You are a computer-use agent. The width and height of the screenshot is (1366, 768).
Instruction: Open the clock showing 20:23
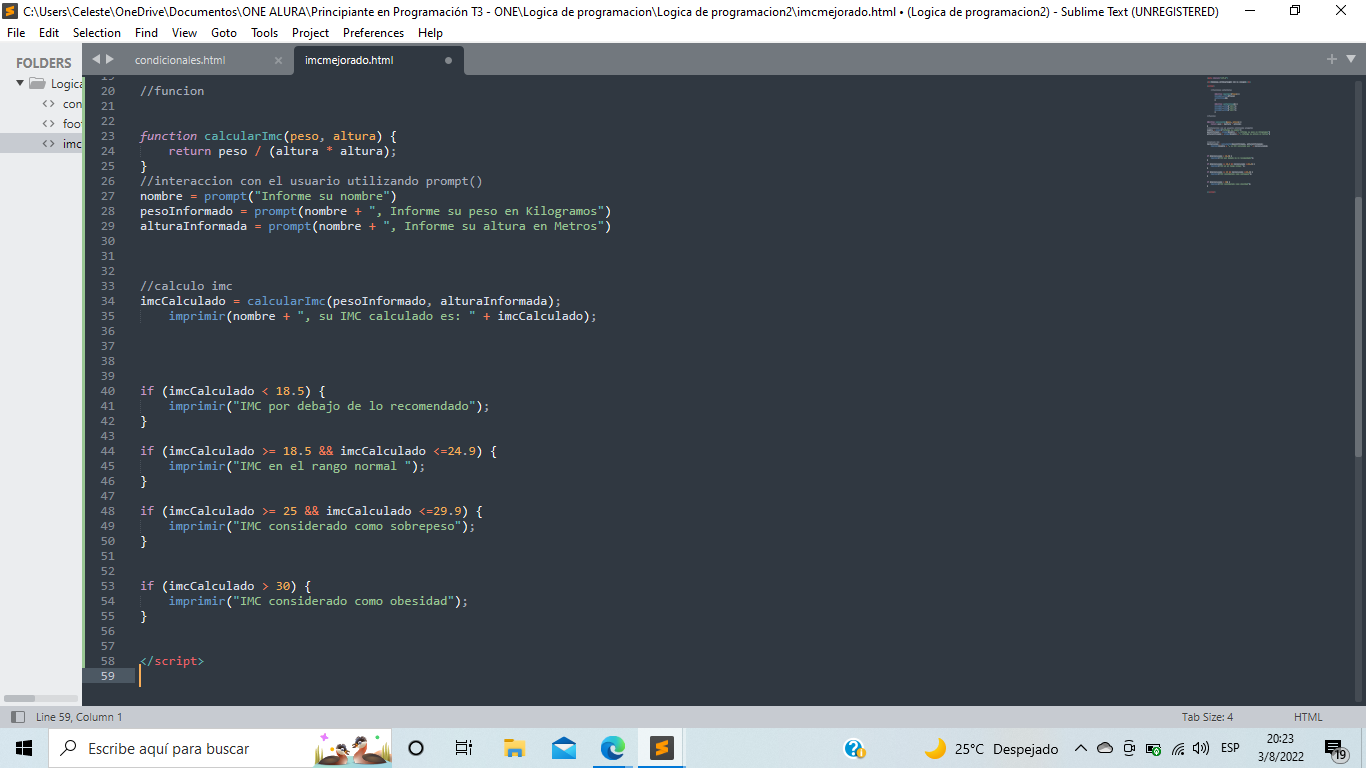pos(1280,748)
